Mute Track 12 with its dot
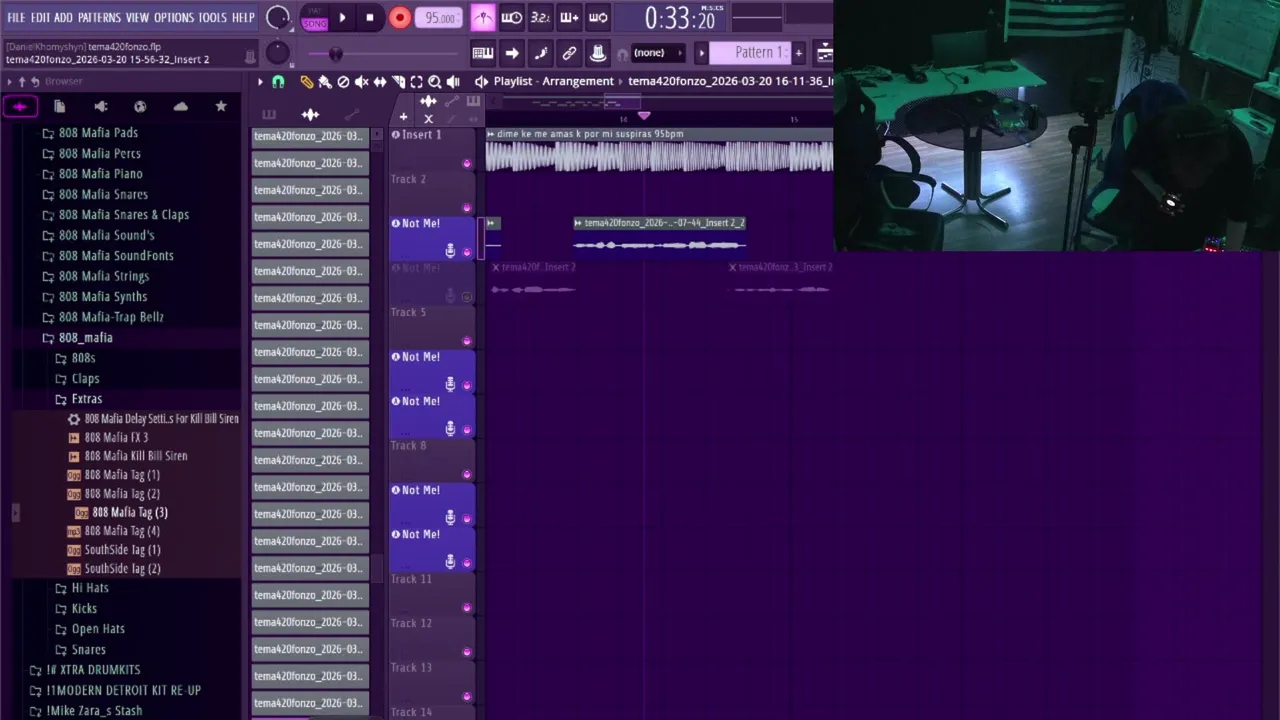This screenshot has width=1280, height=720. 466,652
